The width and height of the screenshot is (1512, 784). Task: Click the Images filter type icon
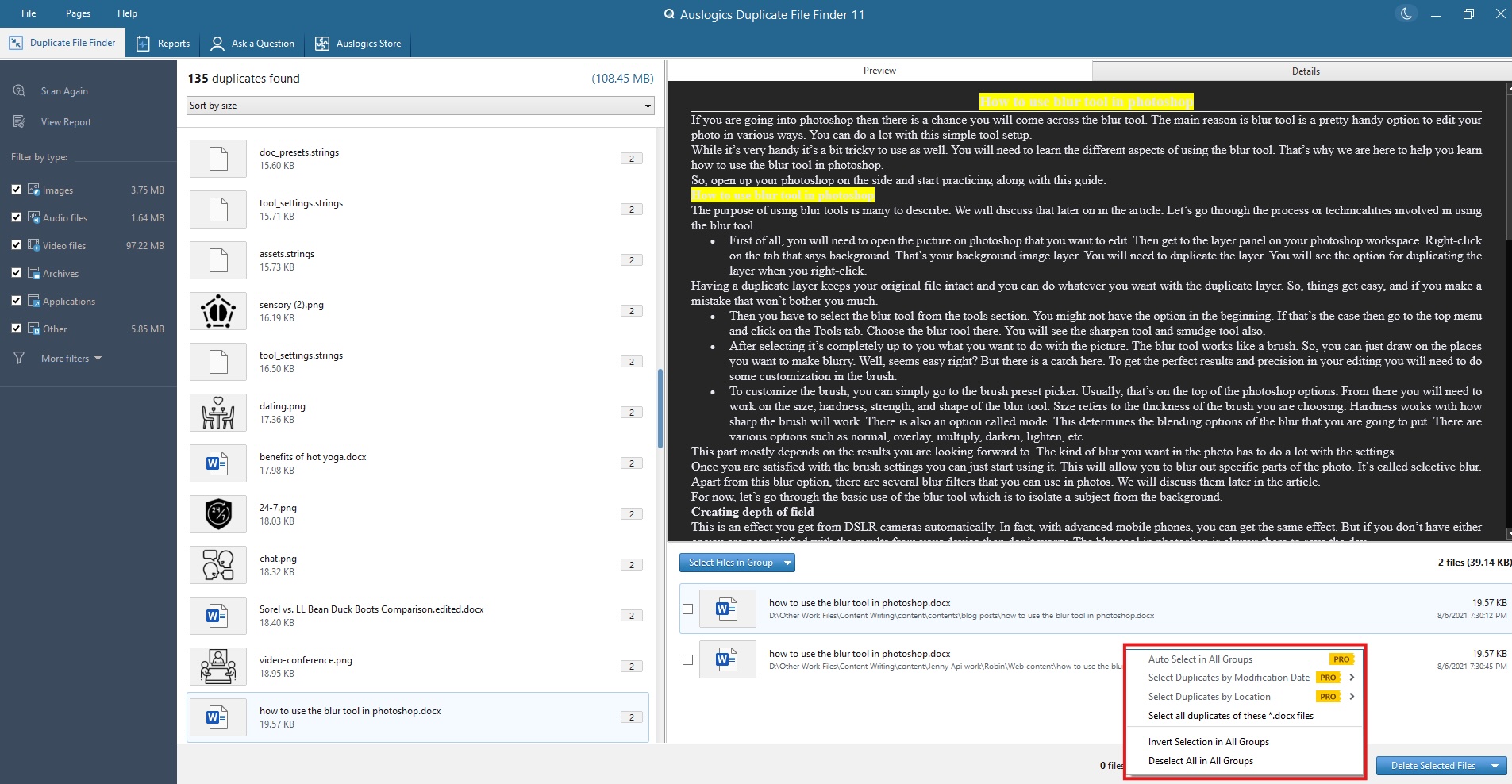click(x=33, y=190)
